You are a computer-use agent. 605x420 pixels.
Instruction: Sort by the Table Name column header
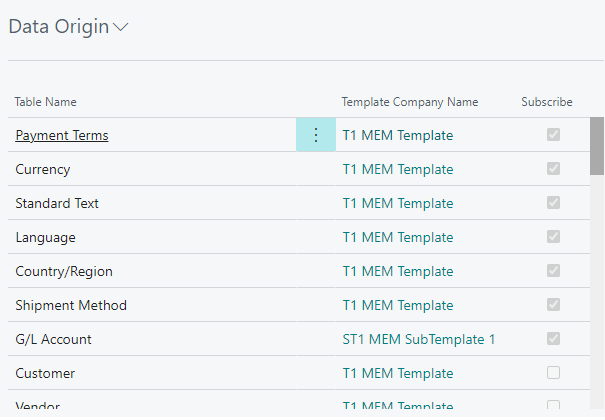click(46, 102)
